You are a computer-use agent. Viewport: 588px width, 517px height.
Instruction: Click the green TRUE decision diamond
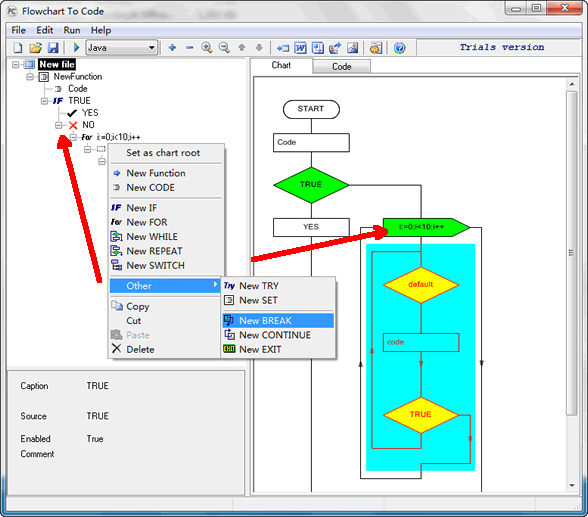tap(311, 185)
